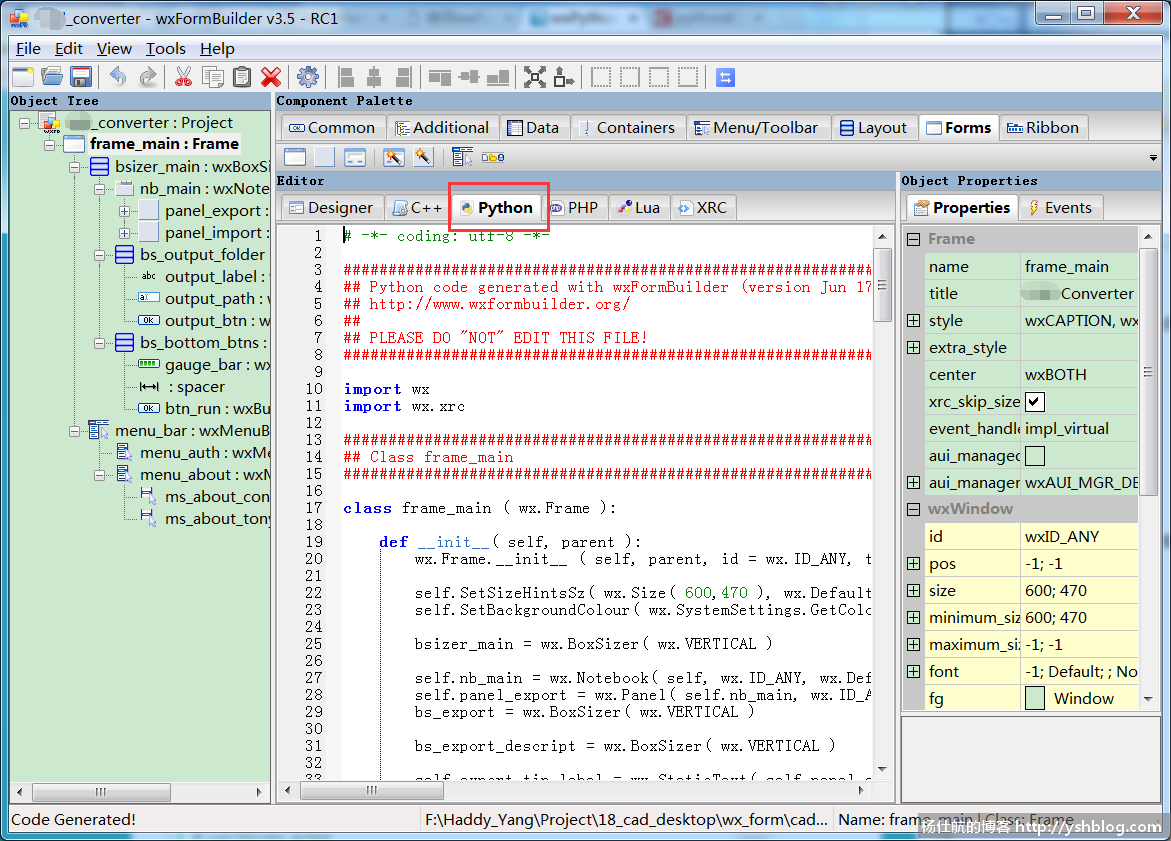Screen dimensions: 1171x841
Task: Open the Tools menu
Action: click(x=166, y=49)
